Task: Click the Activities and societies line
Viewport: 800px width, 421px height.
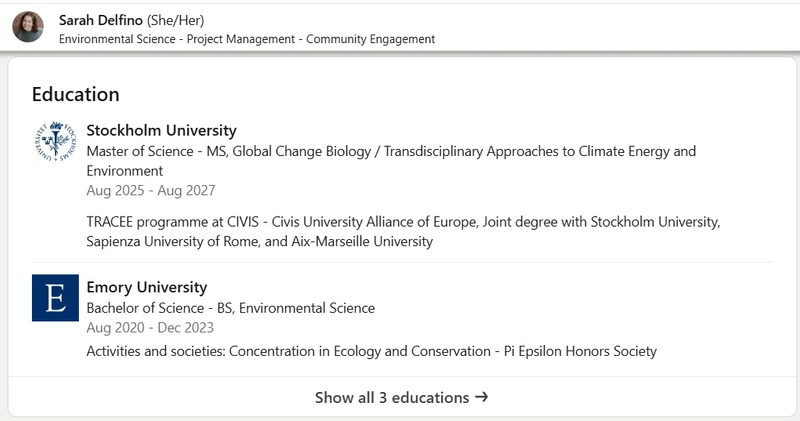Action: click(371, 351)
